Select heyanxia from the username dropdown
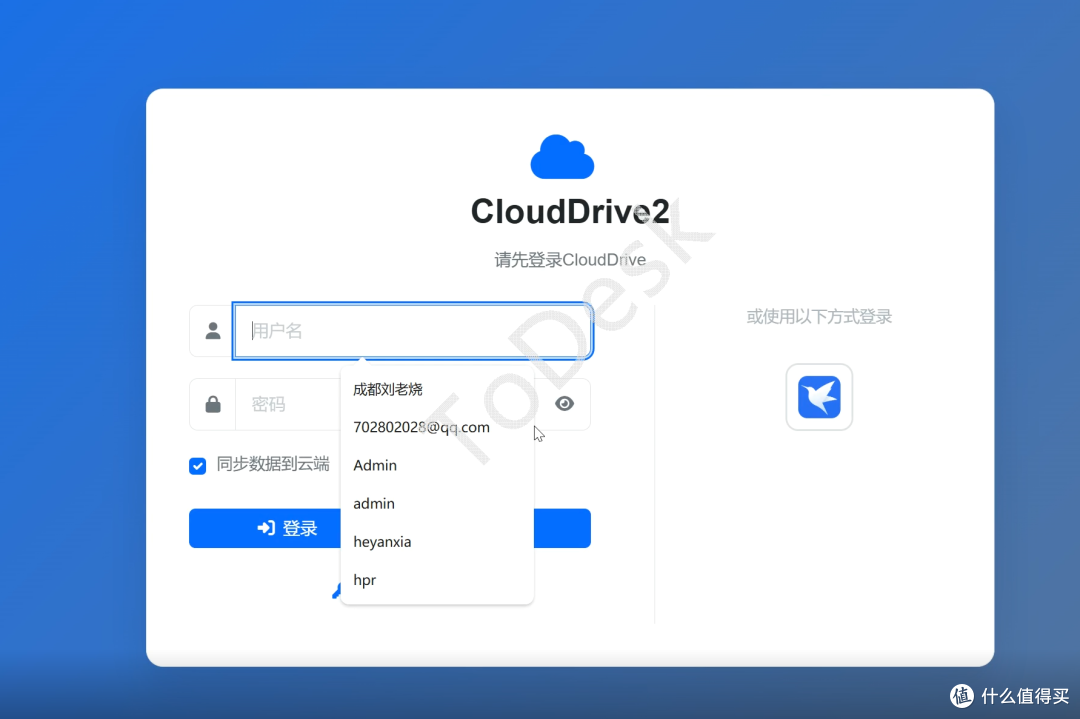The height and width of the screenshot is (719, 1080). (437, 542)
